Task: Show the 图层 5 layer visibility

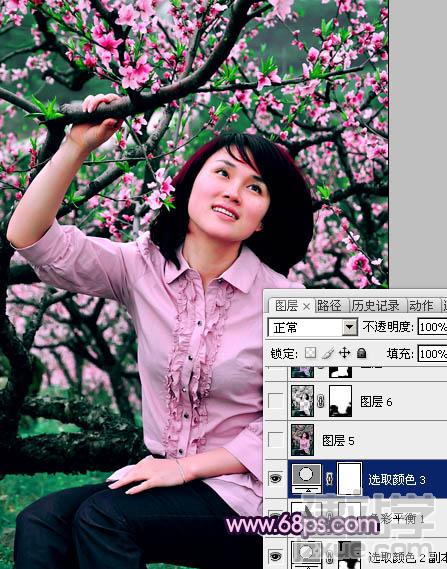Action: pyautogui.click(x=275, y=440)
